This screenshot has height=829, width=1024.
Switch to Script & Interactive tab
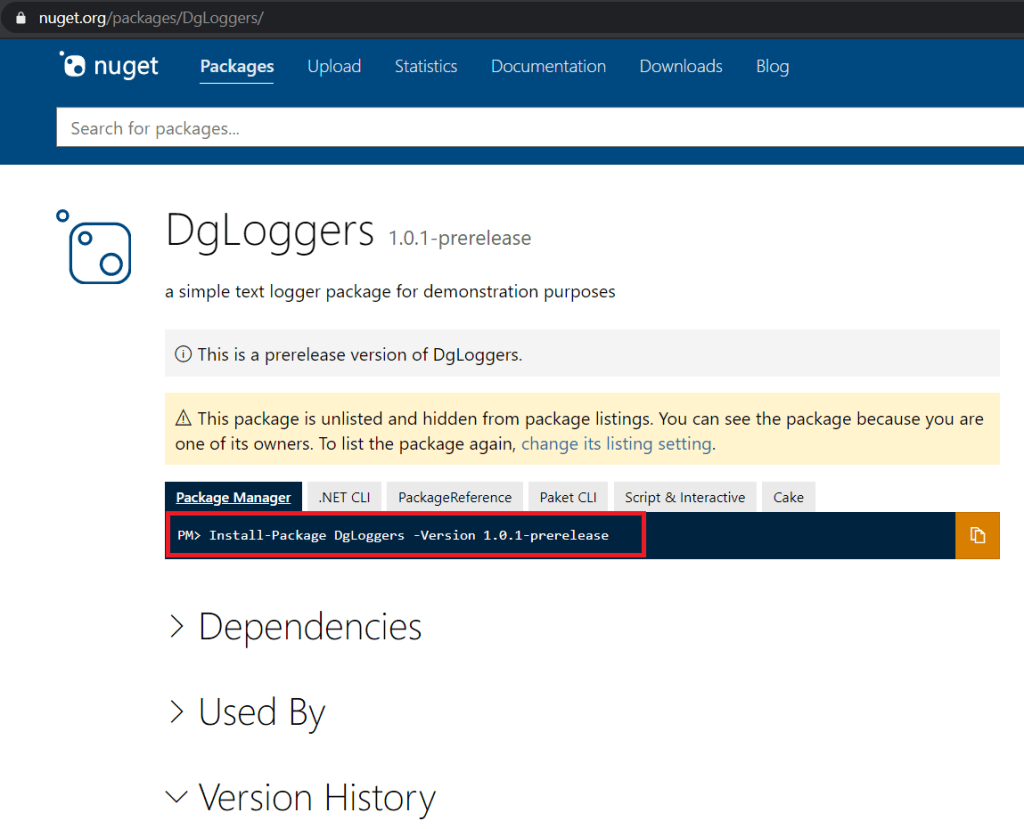coord(685,497)
